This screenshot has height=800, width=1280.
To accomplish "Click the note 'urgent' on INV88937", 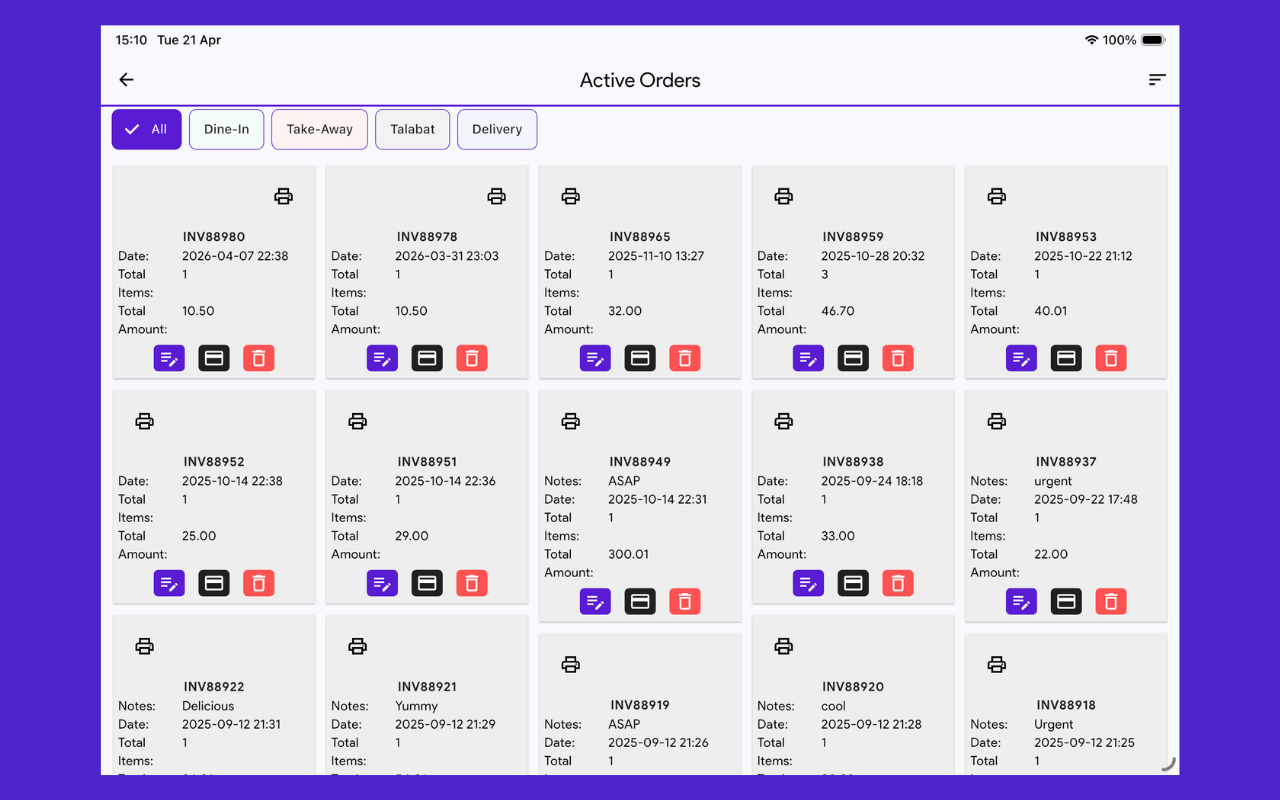I will pyautogui.click(x=1053, y=481).
